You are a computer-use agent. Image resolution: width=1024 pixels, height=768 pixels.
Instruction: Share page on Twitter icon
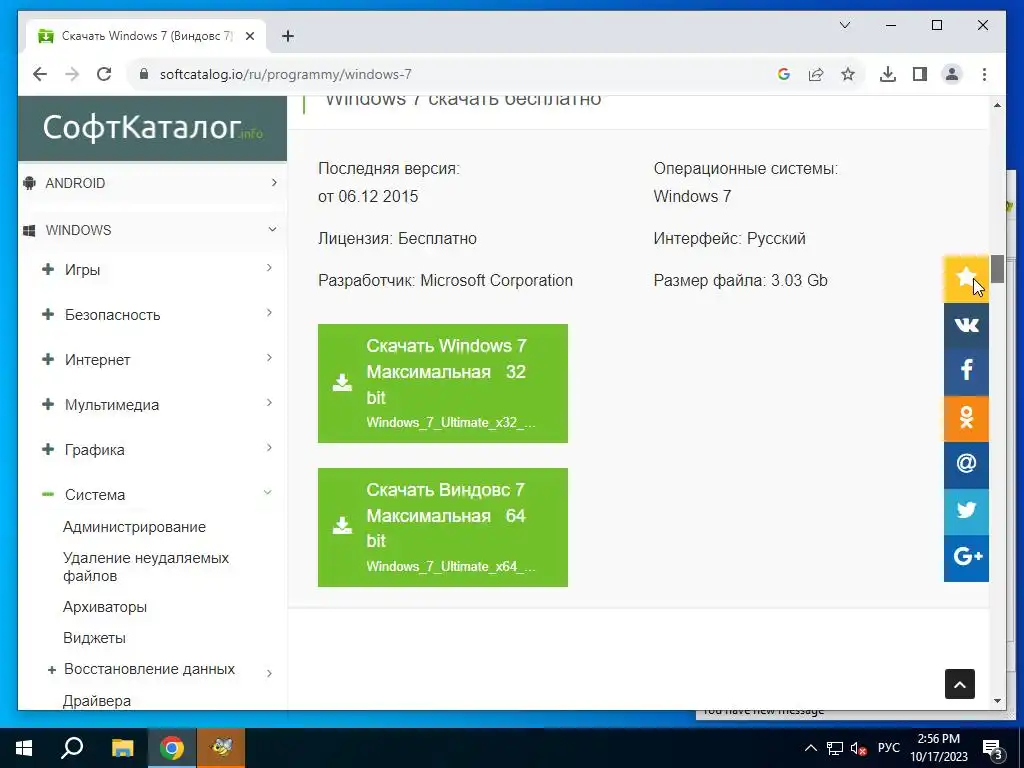[x=966, y=511]
